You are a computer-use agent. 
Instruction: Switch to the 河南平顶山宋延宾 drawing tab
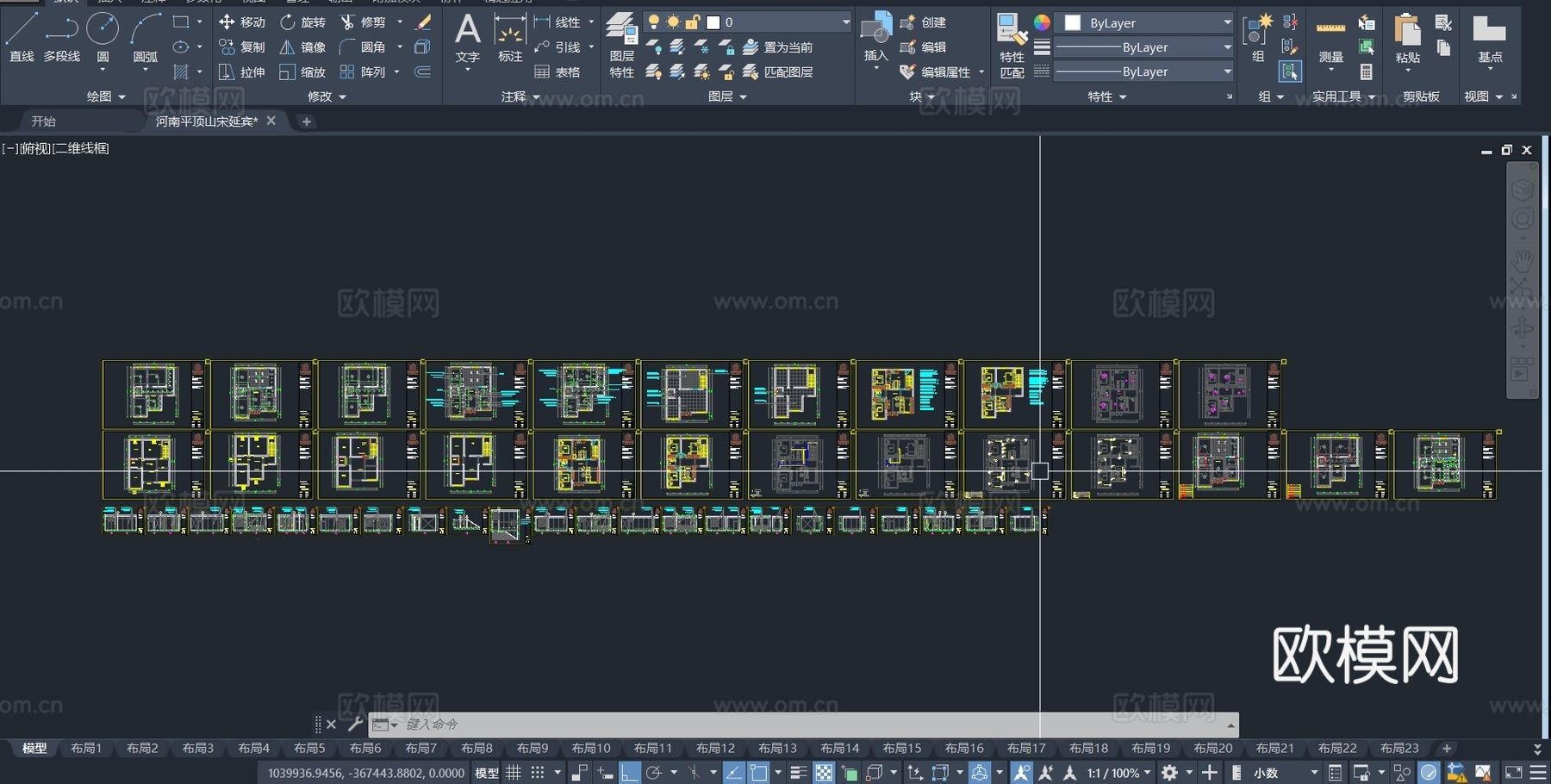click(207, 121)
